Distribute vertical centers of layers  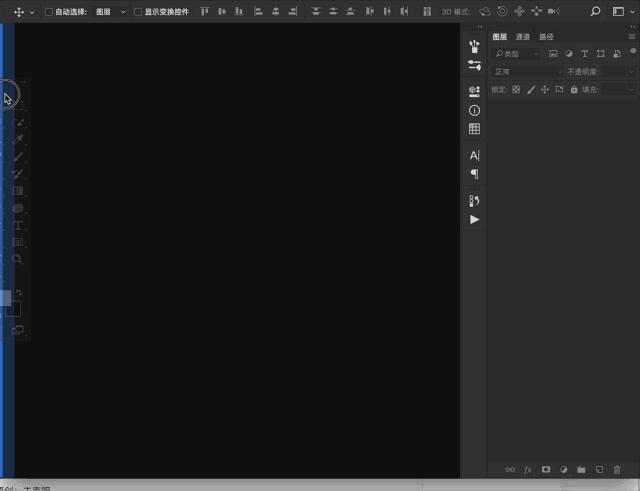point(333,11)
